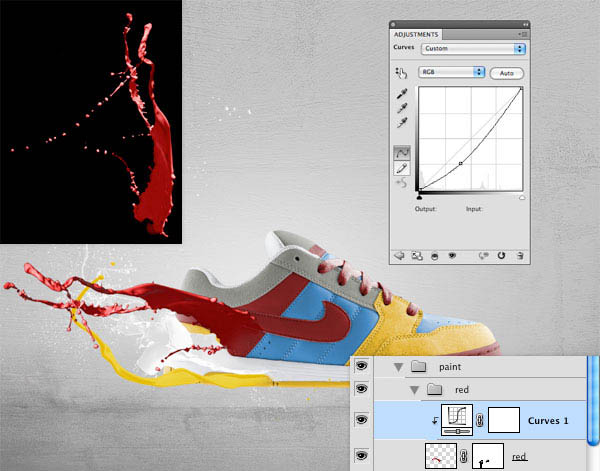Click the clip to layer icon
The width and height of the screenshot is (600, 471).
[434, 256]
